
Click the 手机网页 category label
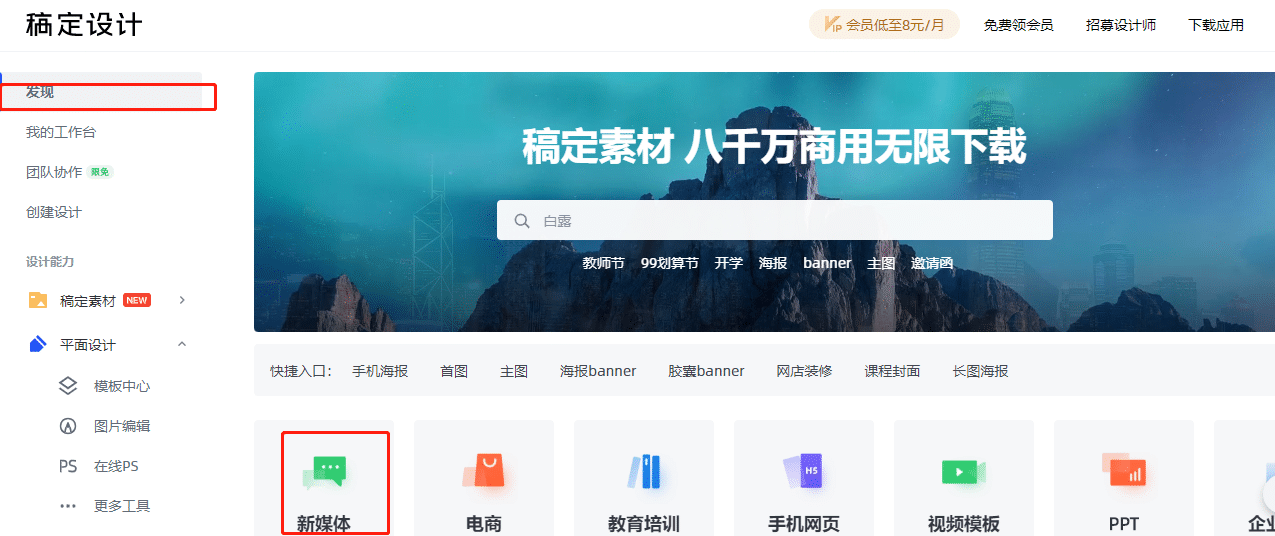point(804,524)
